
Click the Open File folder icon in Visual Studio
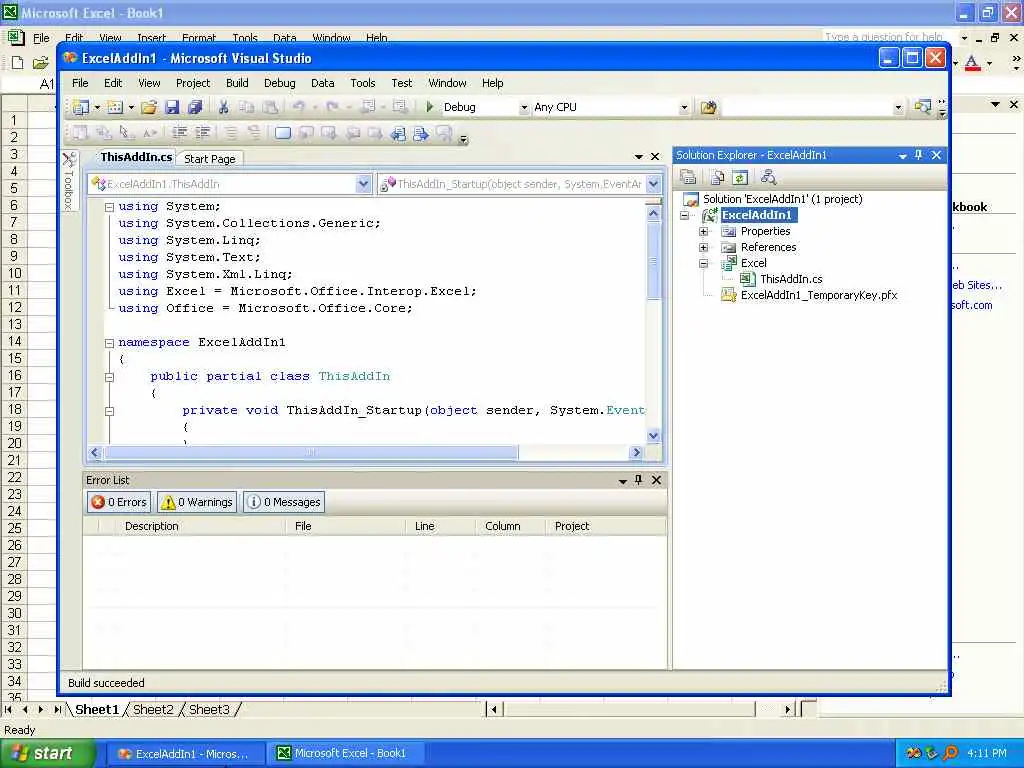[x=149, y=107]
